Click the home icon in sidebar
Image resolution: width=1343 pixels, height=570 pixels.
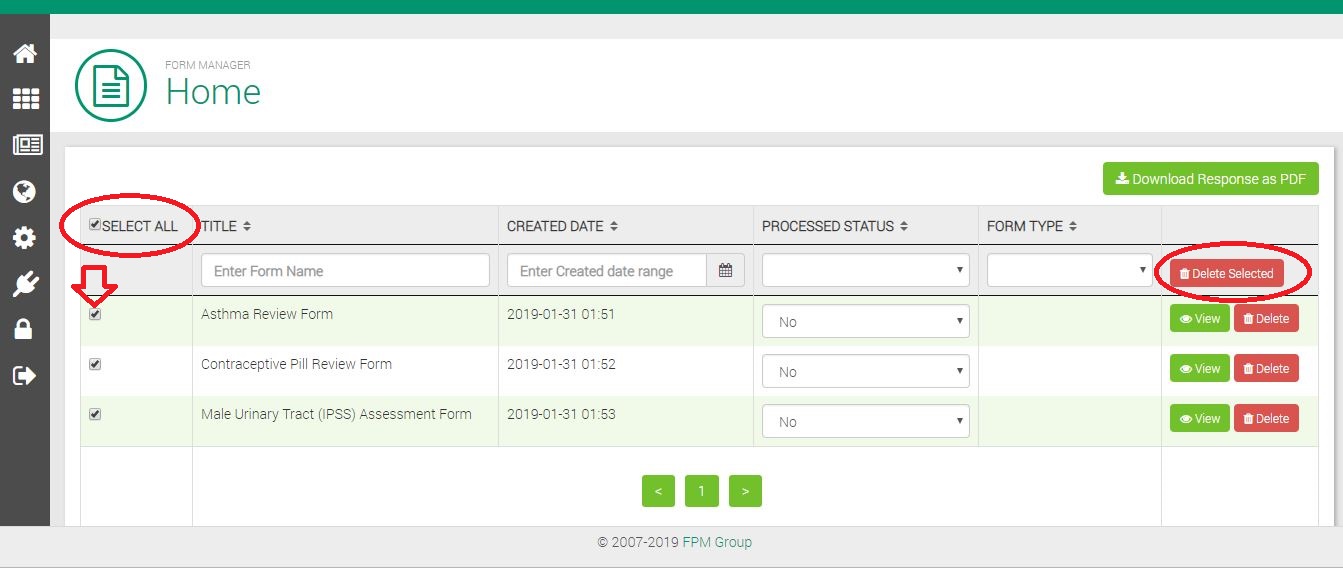(x=25, y=53)
